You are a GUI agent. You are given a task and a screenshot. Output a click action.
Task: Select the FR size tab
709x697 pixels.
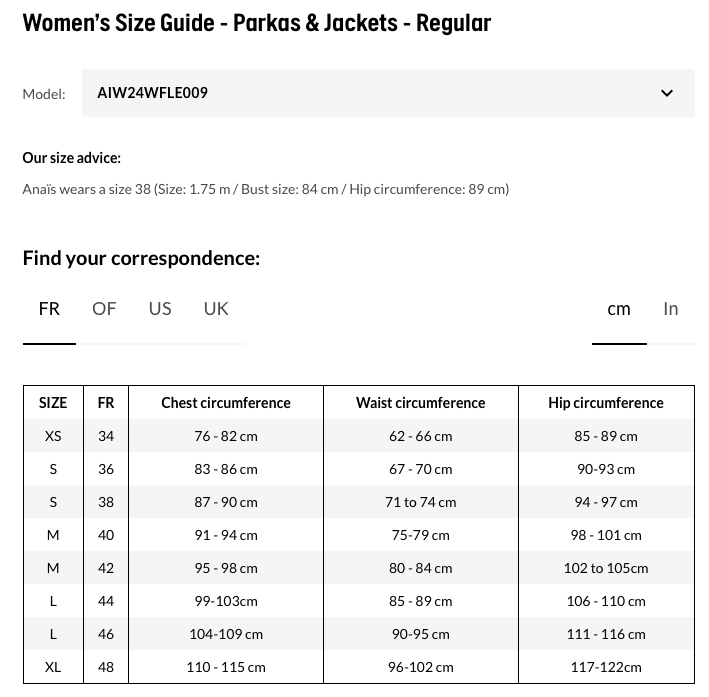click(x=49, y=309)
